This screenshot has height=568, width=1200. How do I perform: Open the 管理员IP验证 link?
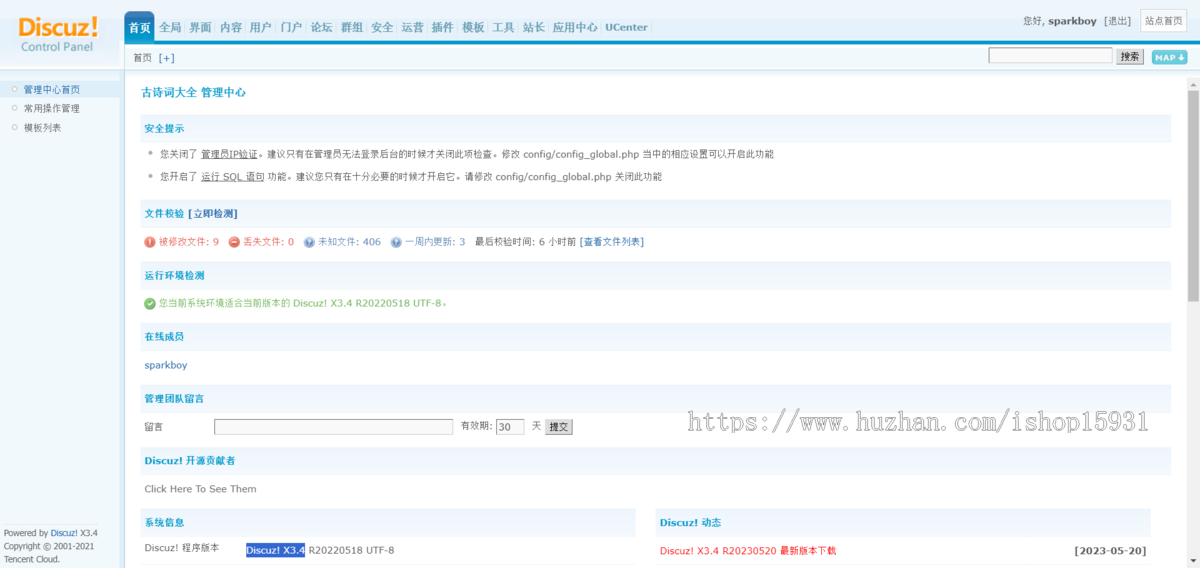(229, 154)
